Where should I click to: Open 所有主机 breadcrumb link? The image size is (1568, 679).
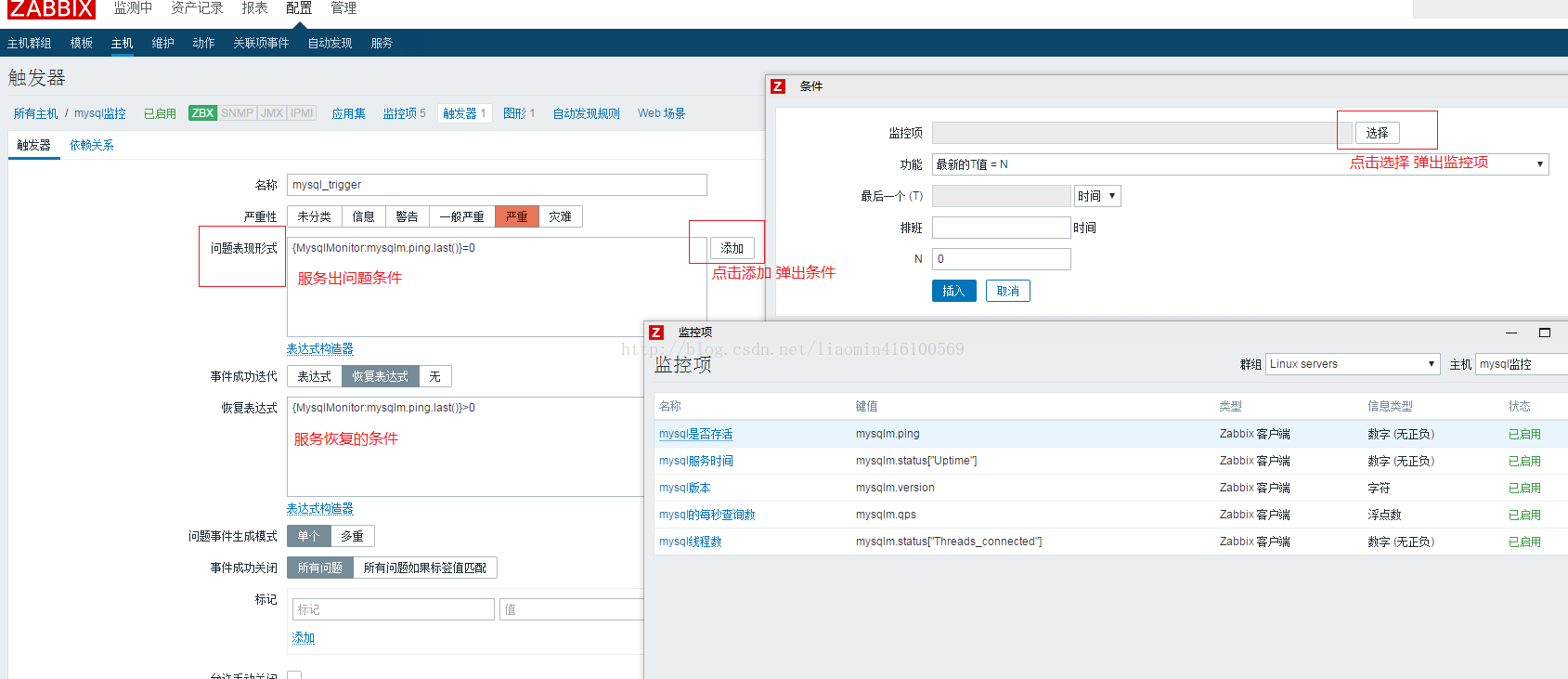coord(36,113)
